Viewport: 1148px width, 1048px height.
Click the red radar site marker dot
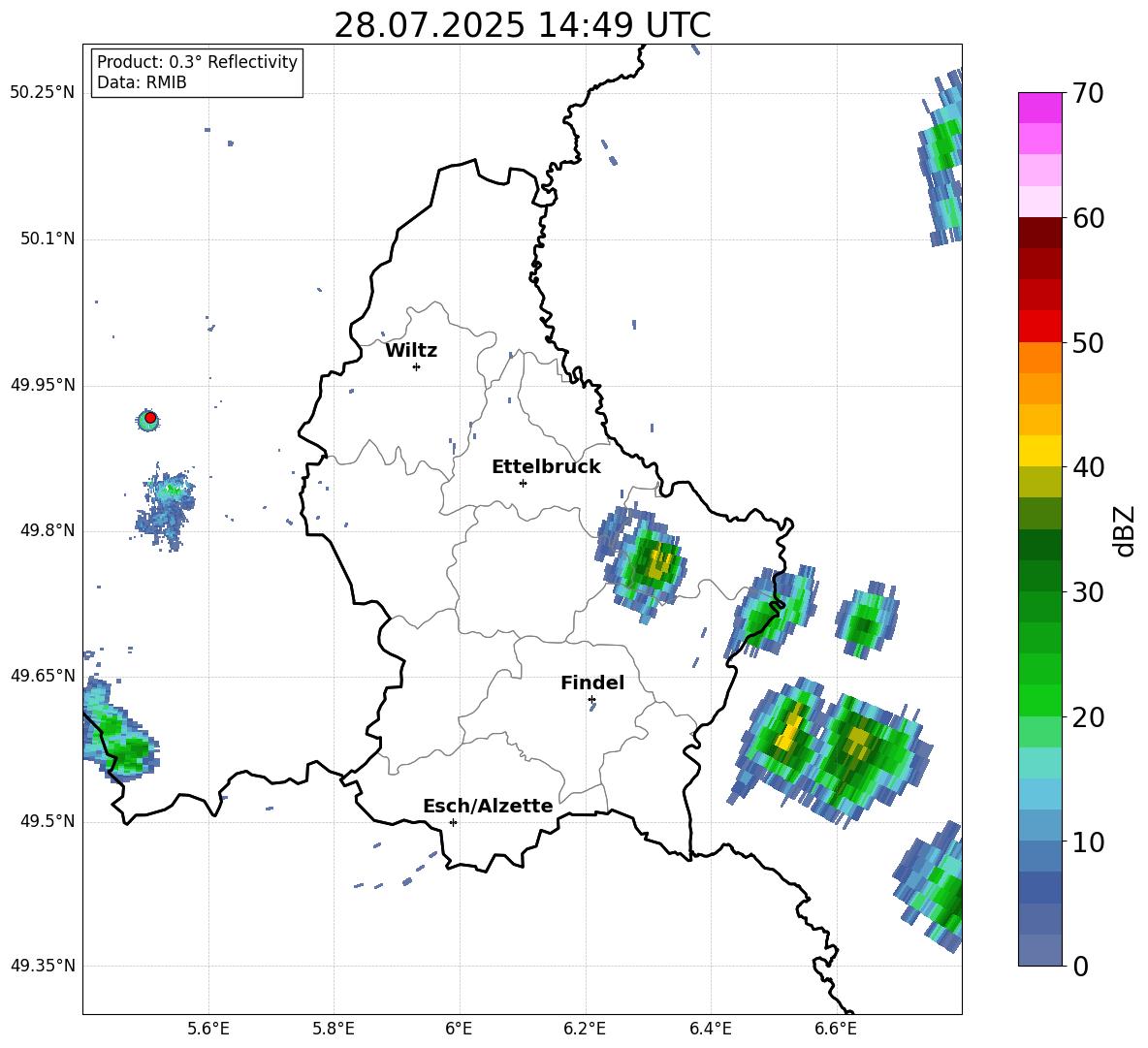[150, 418]
